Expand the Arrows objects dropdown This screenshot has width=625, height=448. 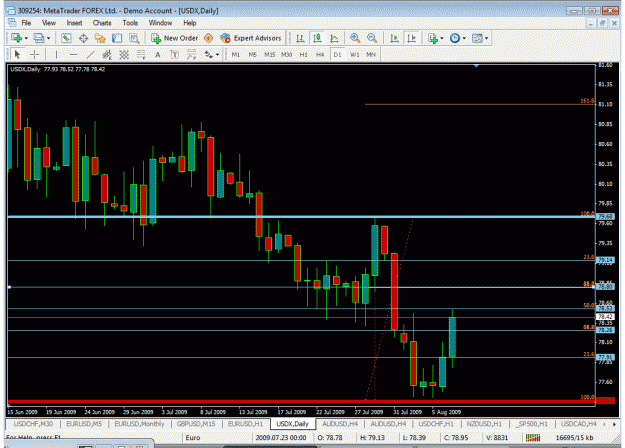[217, 55]
